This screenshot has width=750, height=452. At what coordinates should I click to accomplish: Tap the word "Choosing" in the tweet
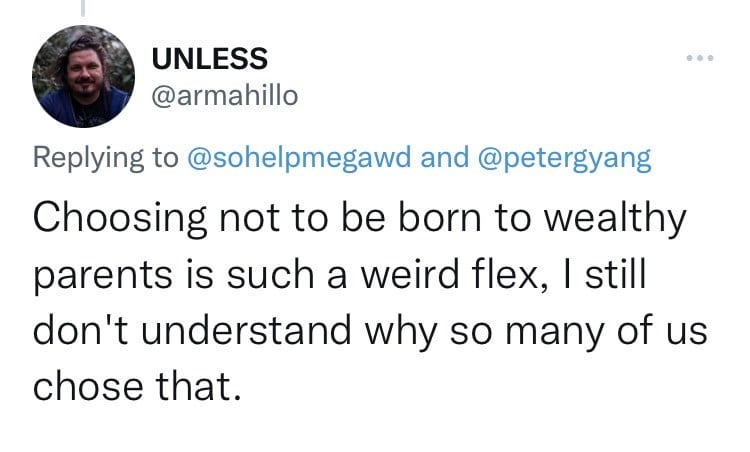pyautogui.click(x=120, y=219)
